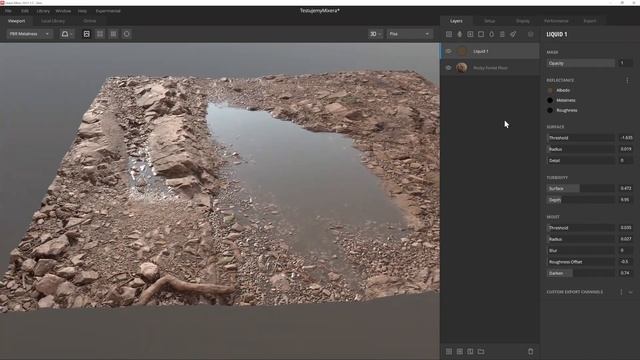Switch to the Viewport tab
Image resolution: width=640 pixels, height=360 pixels.
tap(17, 21)
